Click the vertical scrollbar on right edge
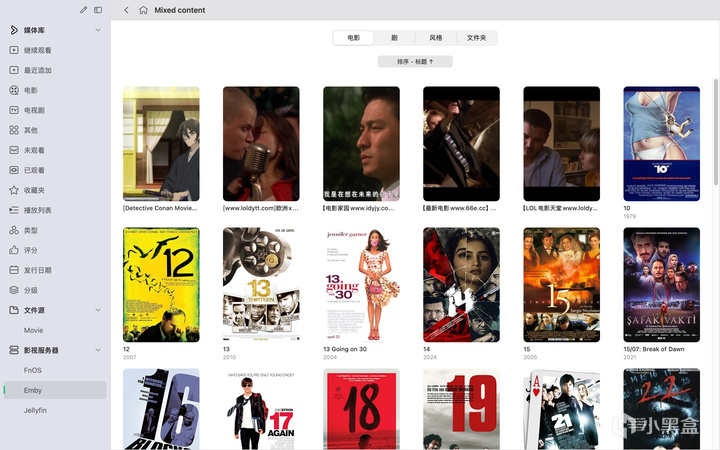This screenshot has width=720, height=450. (715, 132)
